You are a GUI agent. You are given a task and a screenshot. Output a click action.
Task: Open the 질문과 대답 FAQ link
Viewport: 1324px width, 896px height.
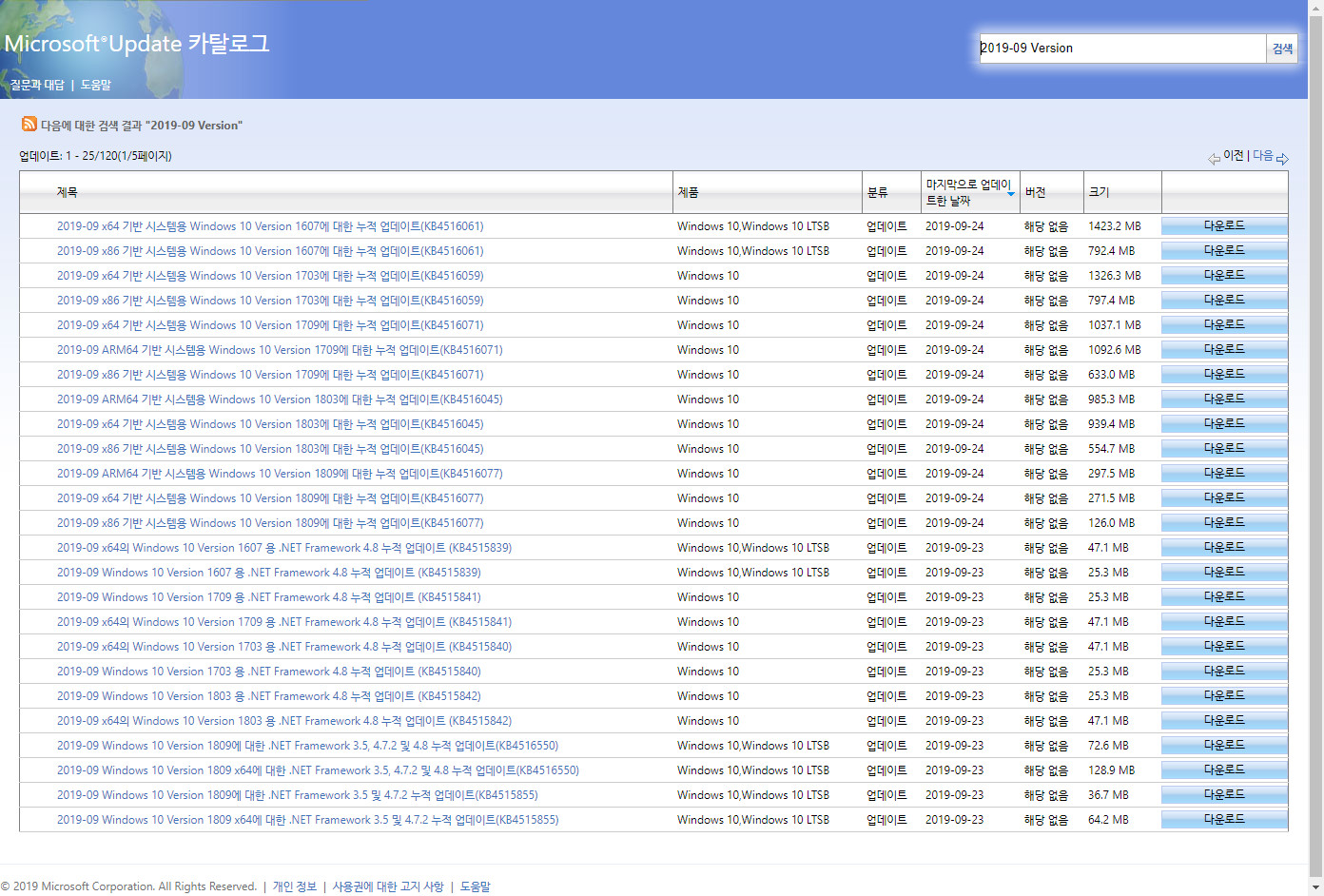pyautogui.click(x=37, y=85)
